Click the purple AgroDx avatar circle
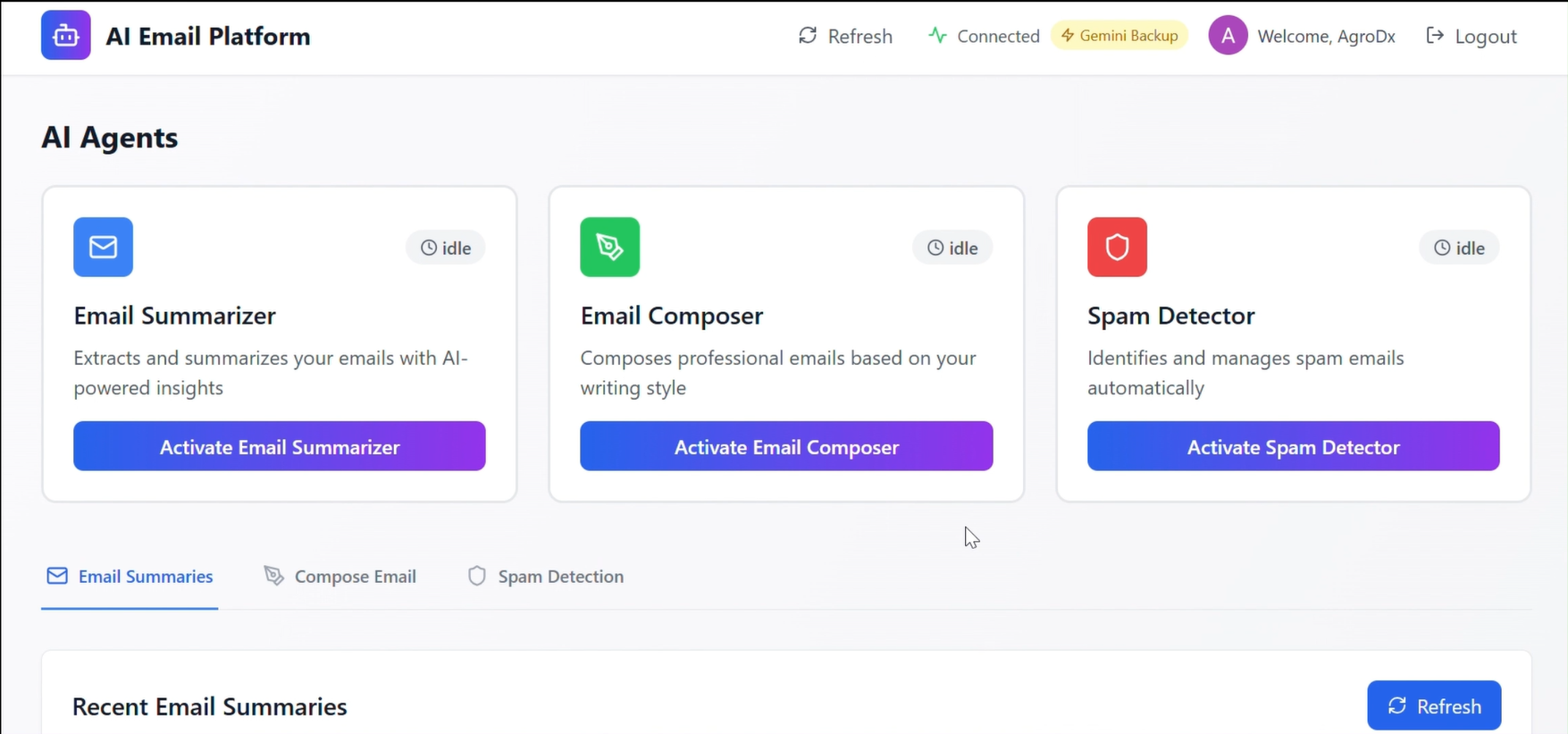 point(1228,36)
